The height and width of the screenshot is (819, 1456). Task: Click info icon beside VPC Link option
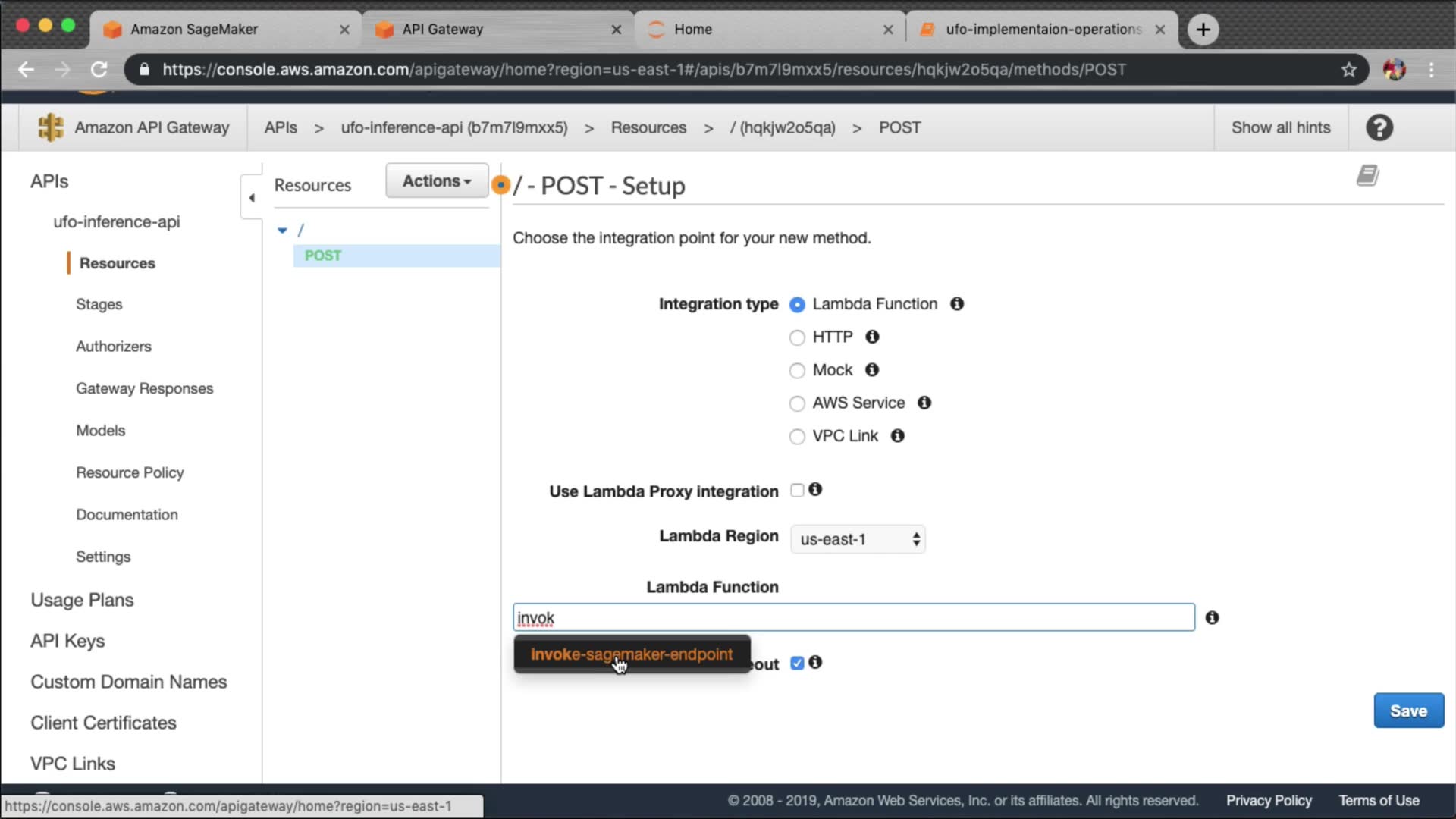click(x=898, y=436)
